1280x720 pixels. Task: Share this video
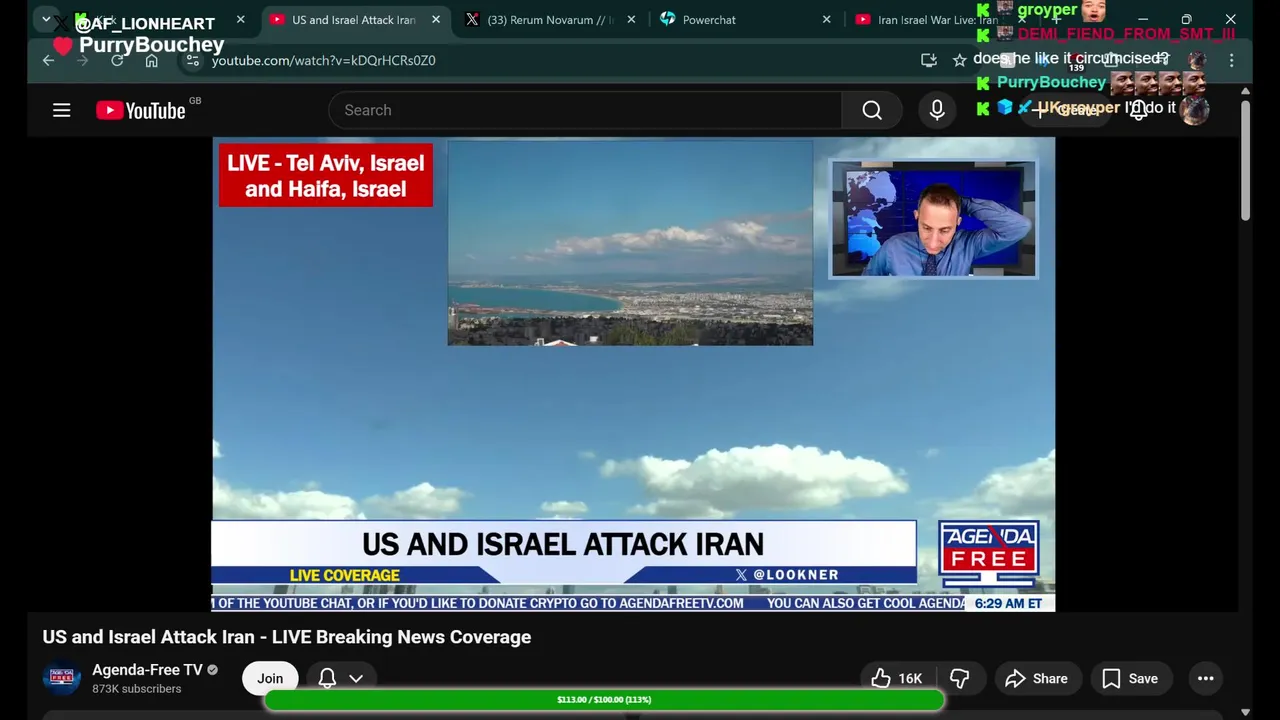click(1037, 678)
